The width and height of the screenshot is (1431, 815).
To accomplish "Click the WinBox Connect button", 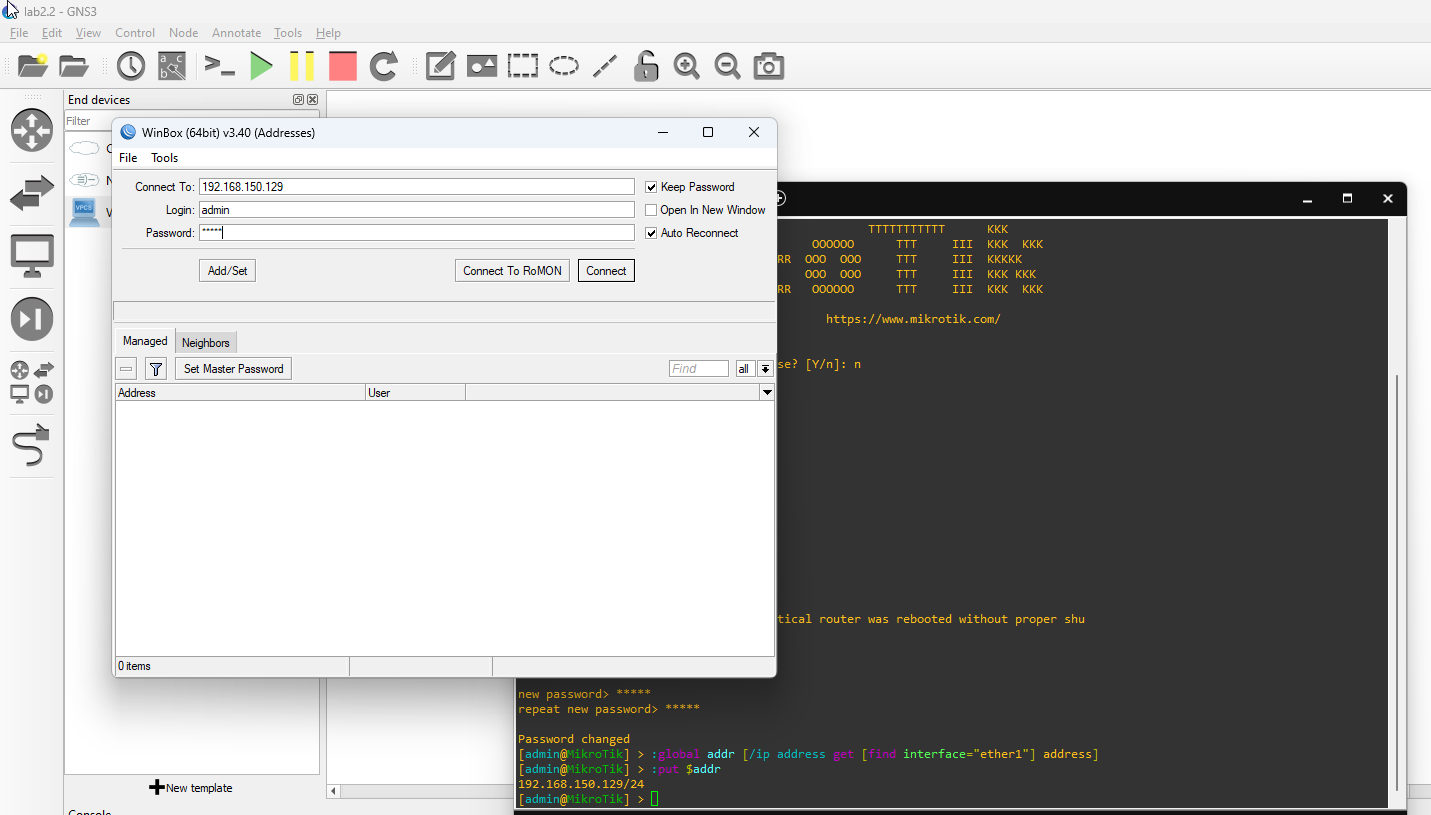I will [606, 271].
